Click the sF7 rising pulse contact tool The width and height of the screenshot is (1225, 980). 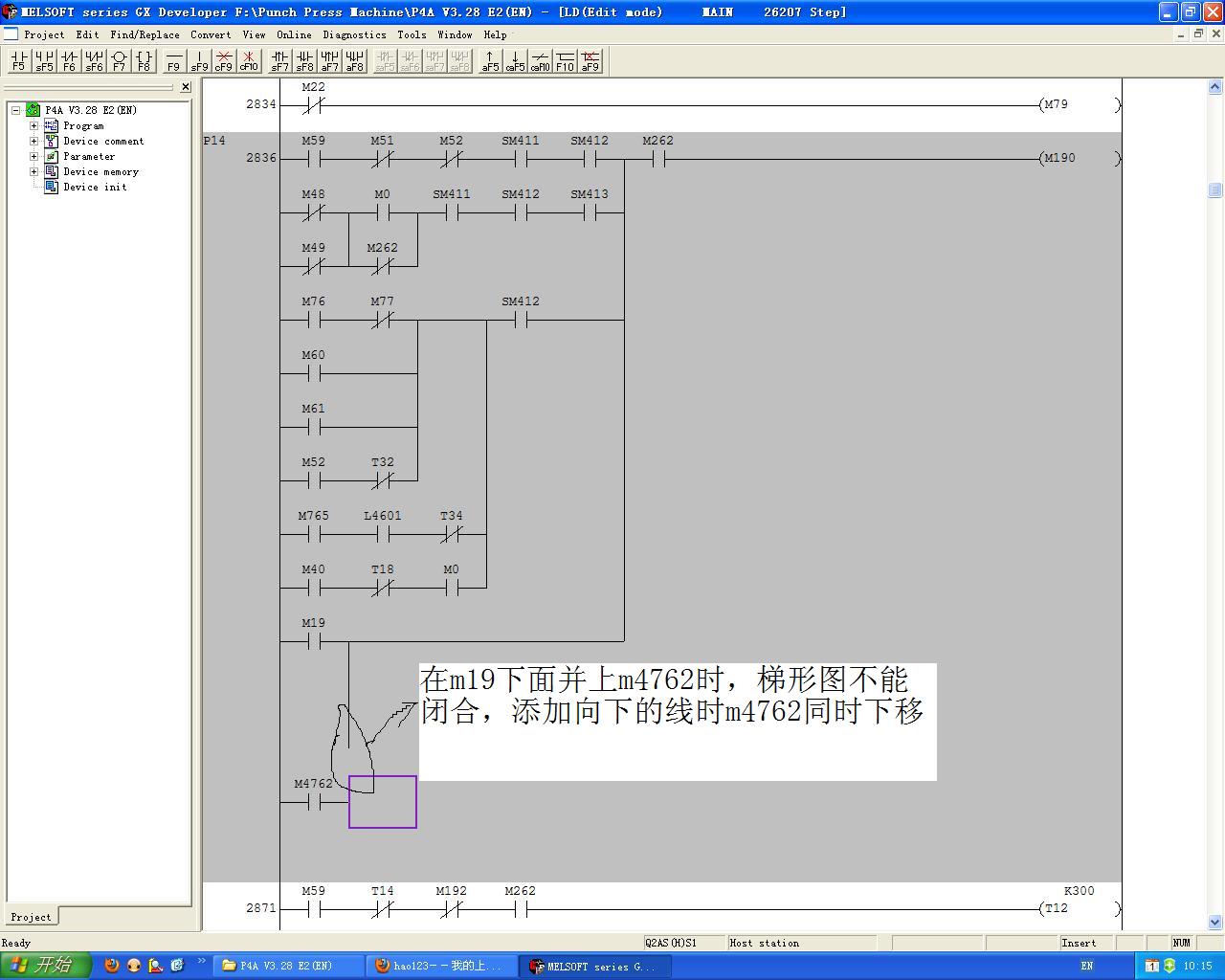pyautogui.click(x=279, y=61)
